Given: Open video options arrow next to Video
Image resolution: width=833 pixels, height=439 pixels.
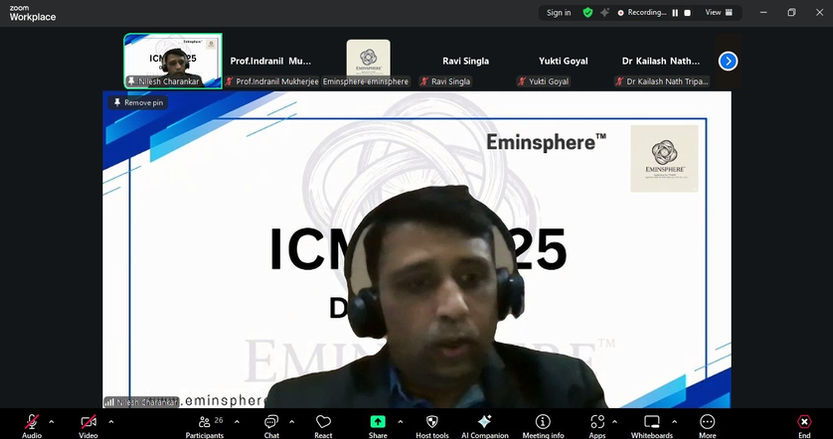Looking at the screenshot, I should point(111,422).
